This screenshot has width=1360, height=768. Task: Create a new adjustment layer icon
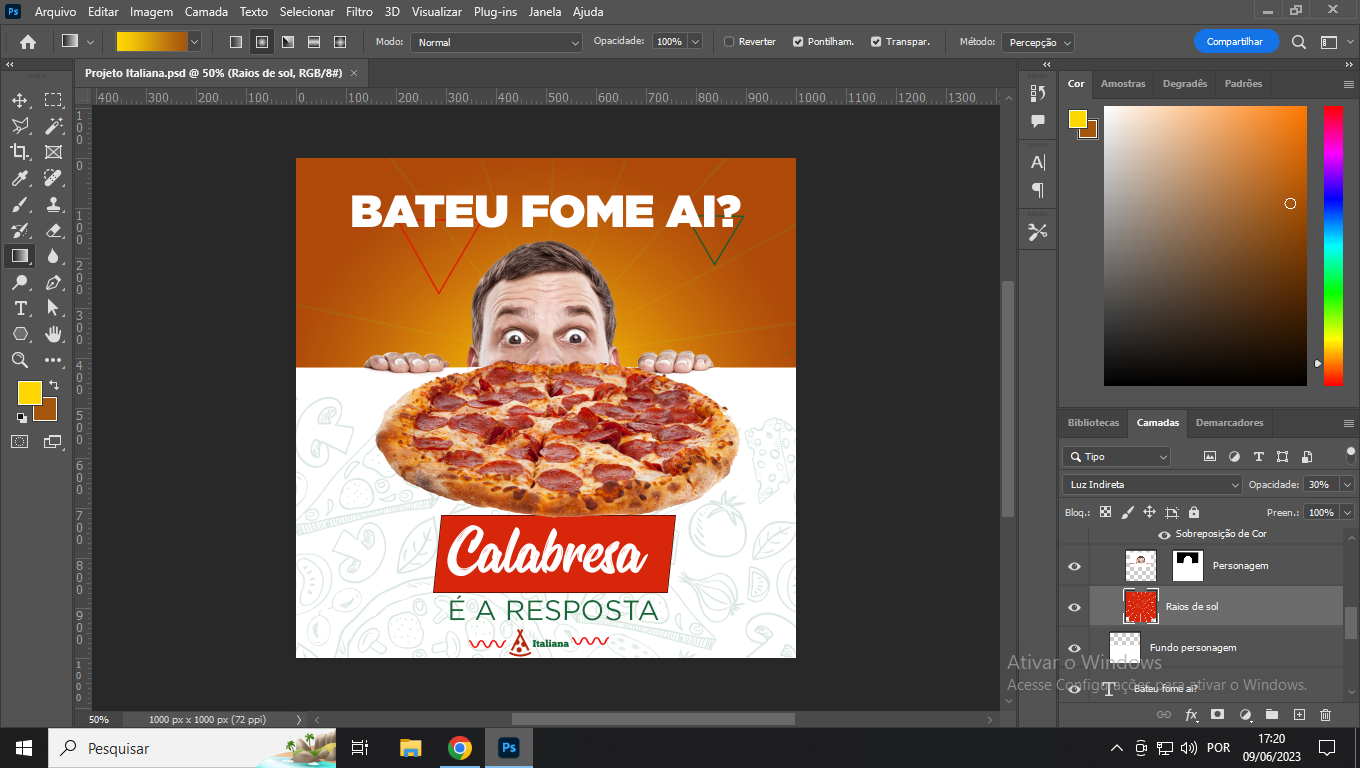tap(1245, 715)
